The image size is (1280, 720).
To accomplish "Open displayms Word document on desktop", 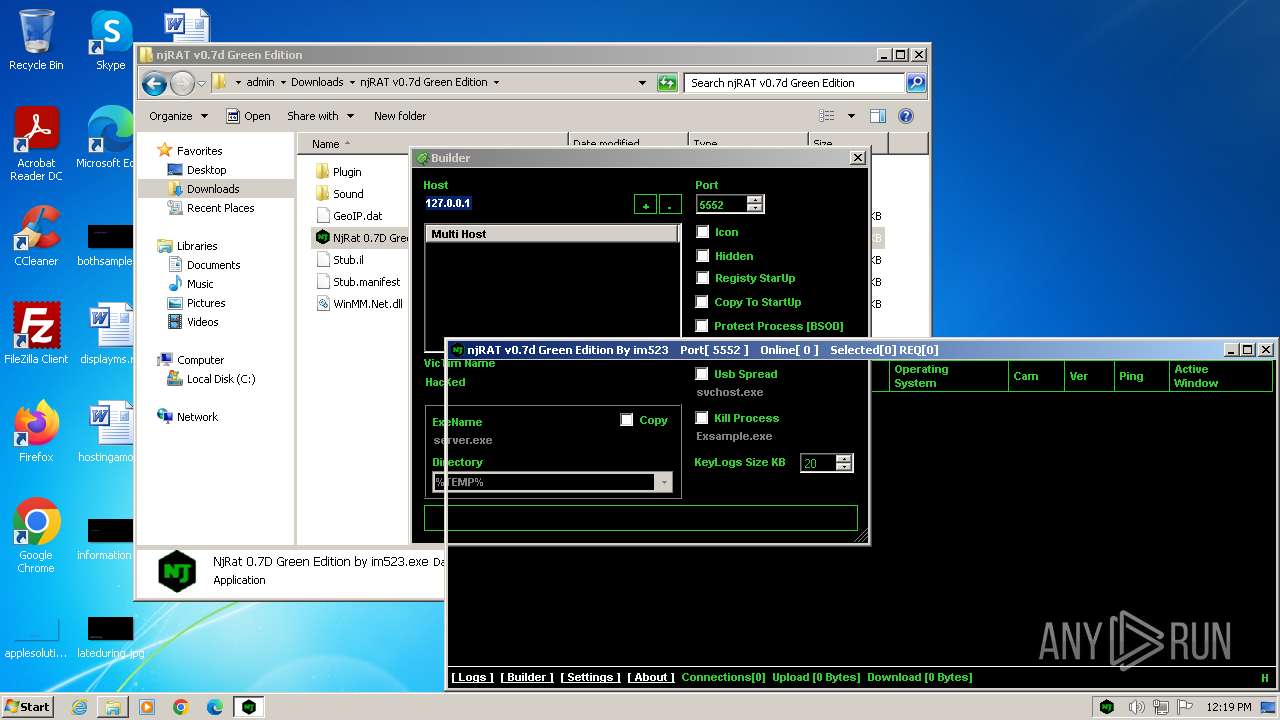I will [x=110, y=334].
